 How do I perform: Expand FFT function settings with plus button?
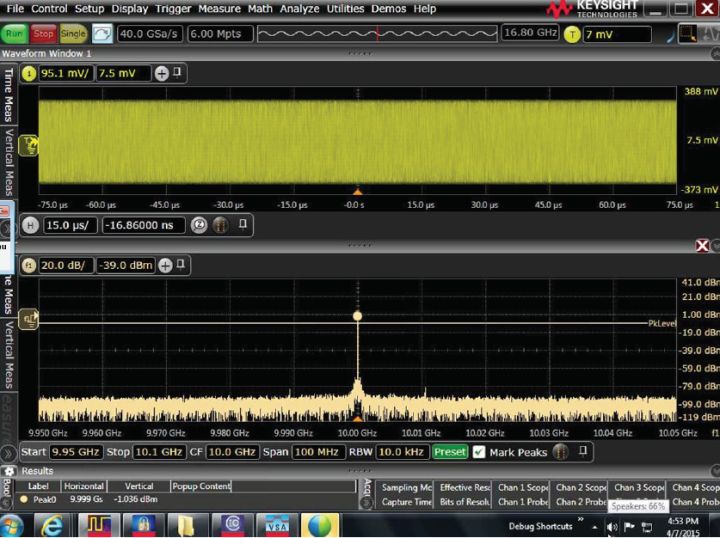(165, 265)
